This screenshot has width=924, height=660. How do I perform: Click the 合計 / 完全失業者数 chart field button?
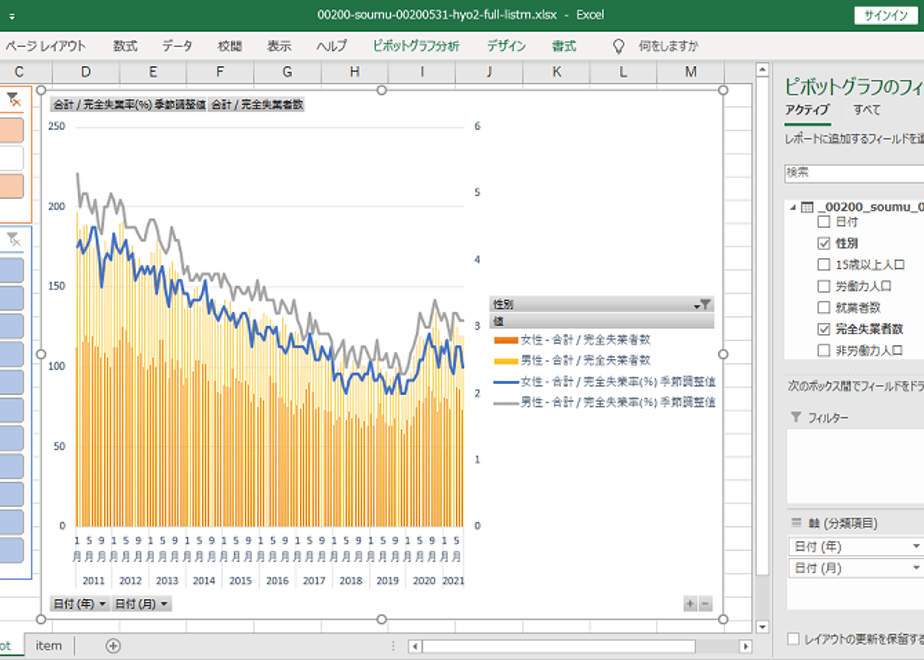click(x=256, y=105)
